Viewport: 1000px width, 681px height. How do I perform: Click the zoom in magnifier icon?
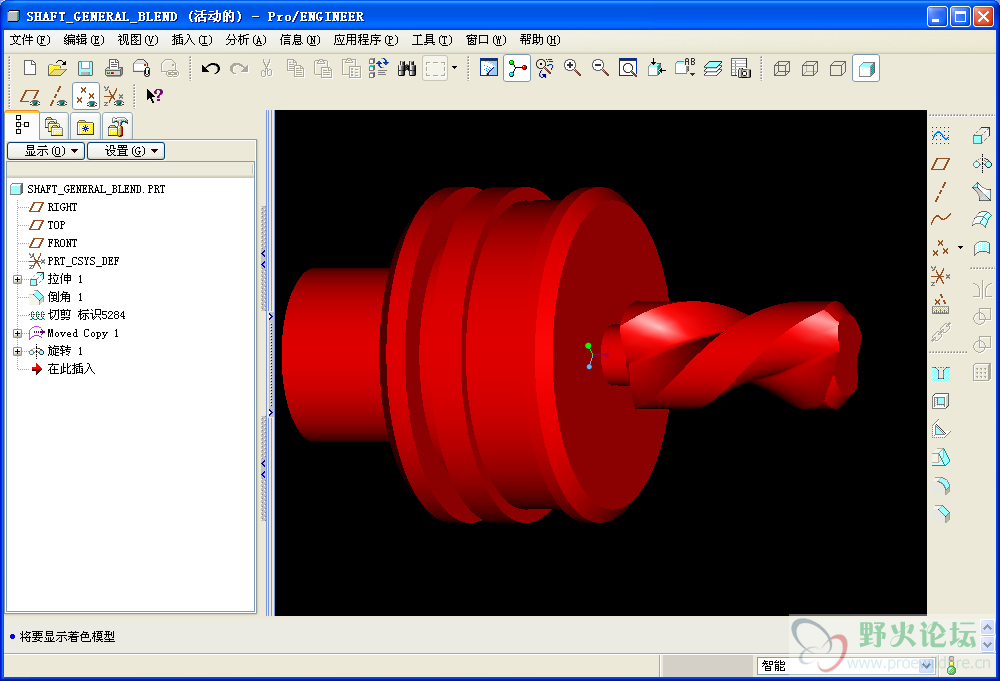(x=572, y=68)
